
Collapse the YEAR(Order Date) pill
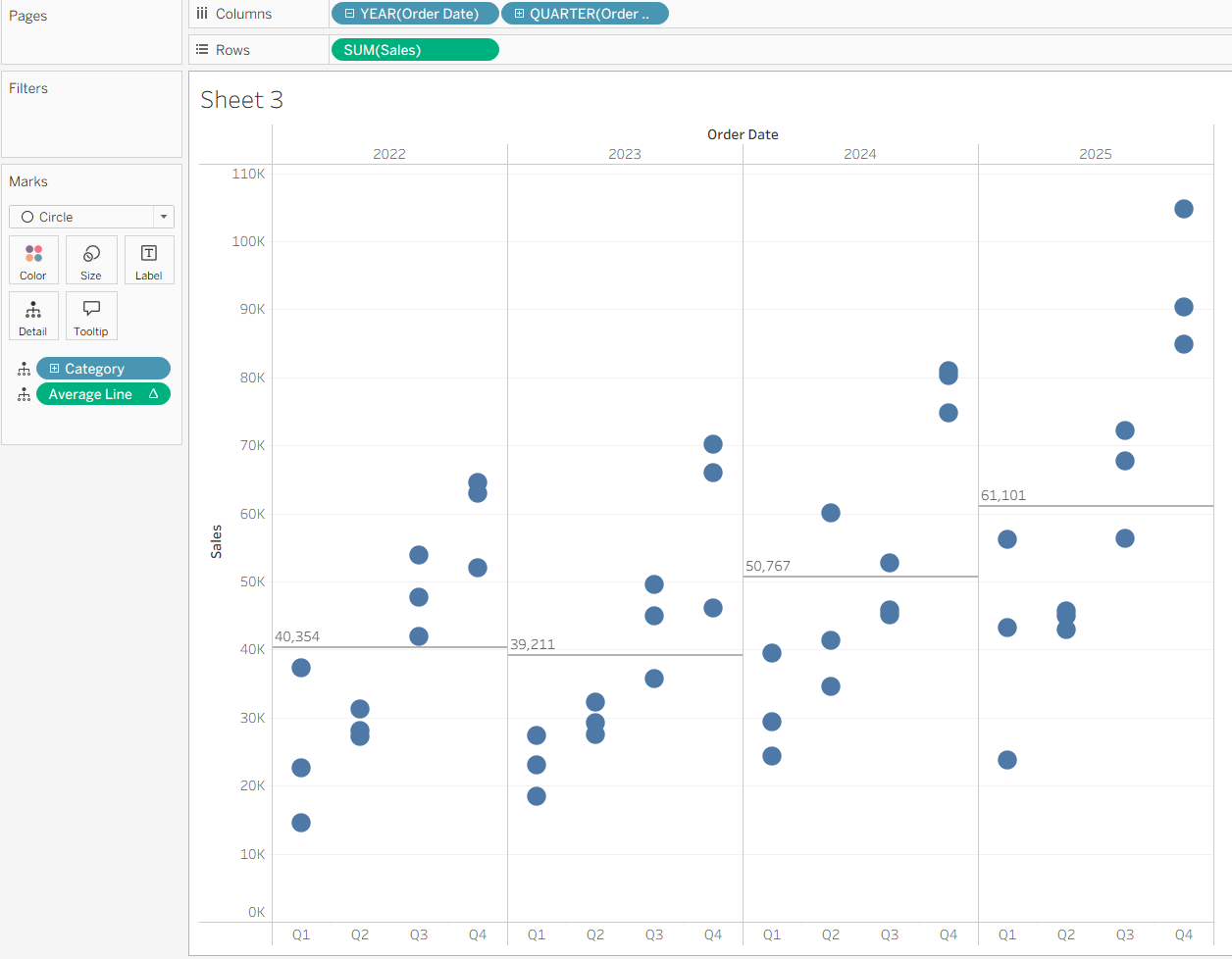pyautogui.click(x=350, y=14)
